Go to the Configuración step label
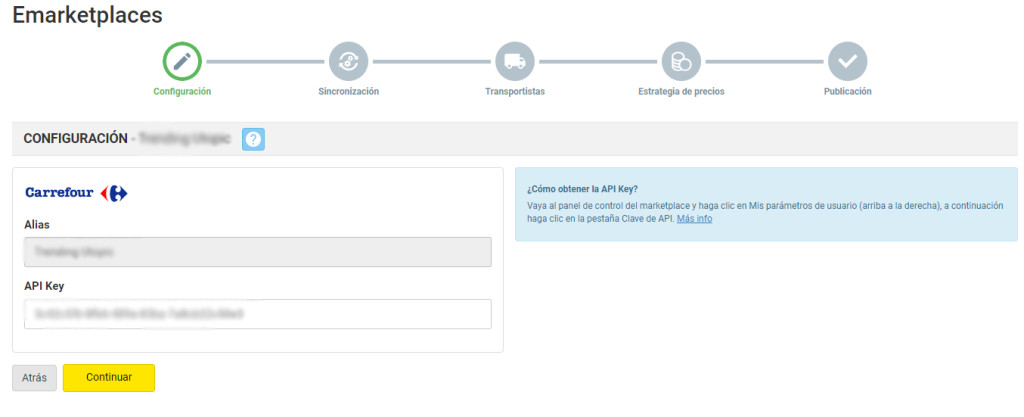1024x417 pixels. point(182,91)
